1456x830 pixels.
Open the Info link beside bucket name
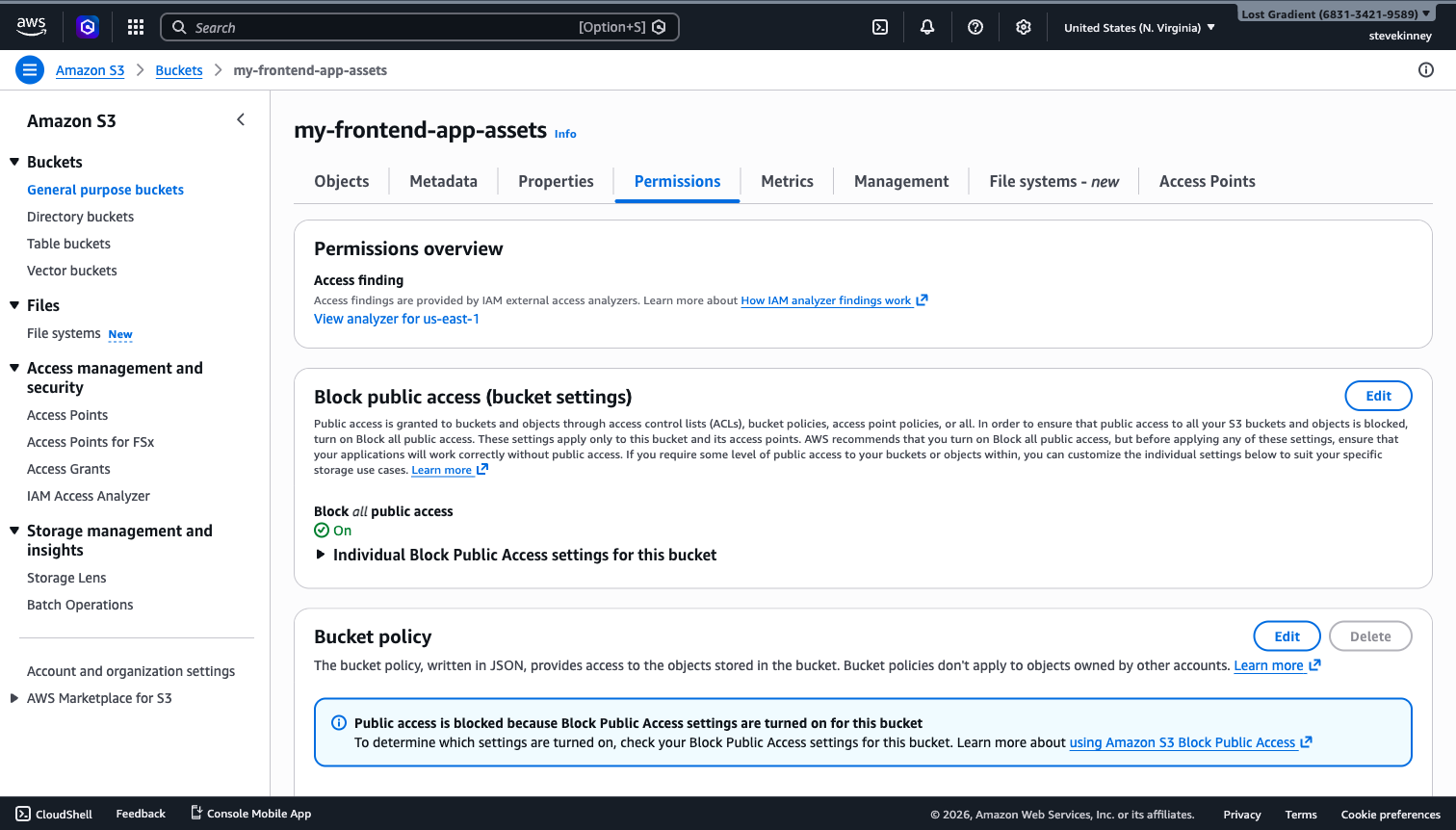[x=565, y=134]
